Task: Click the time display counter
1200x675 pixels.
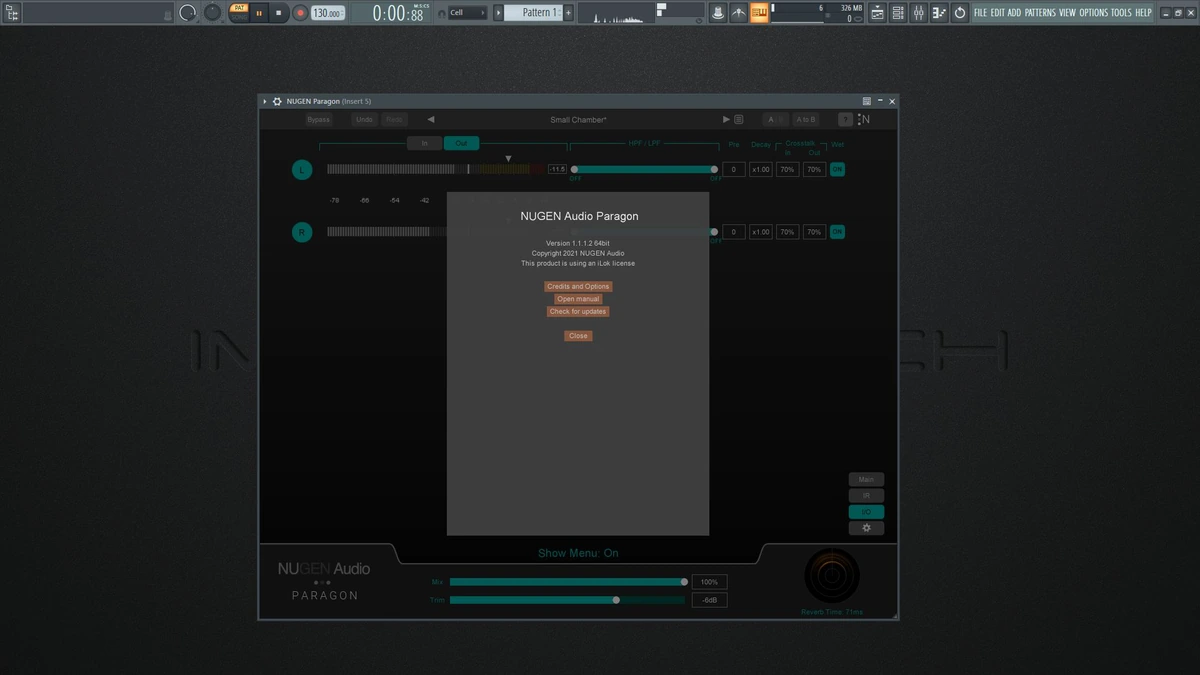Action: coord(398,13)
